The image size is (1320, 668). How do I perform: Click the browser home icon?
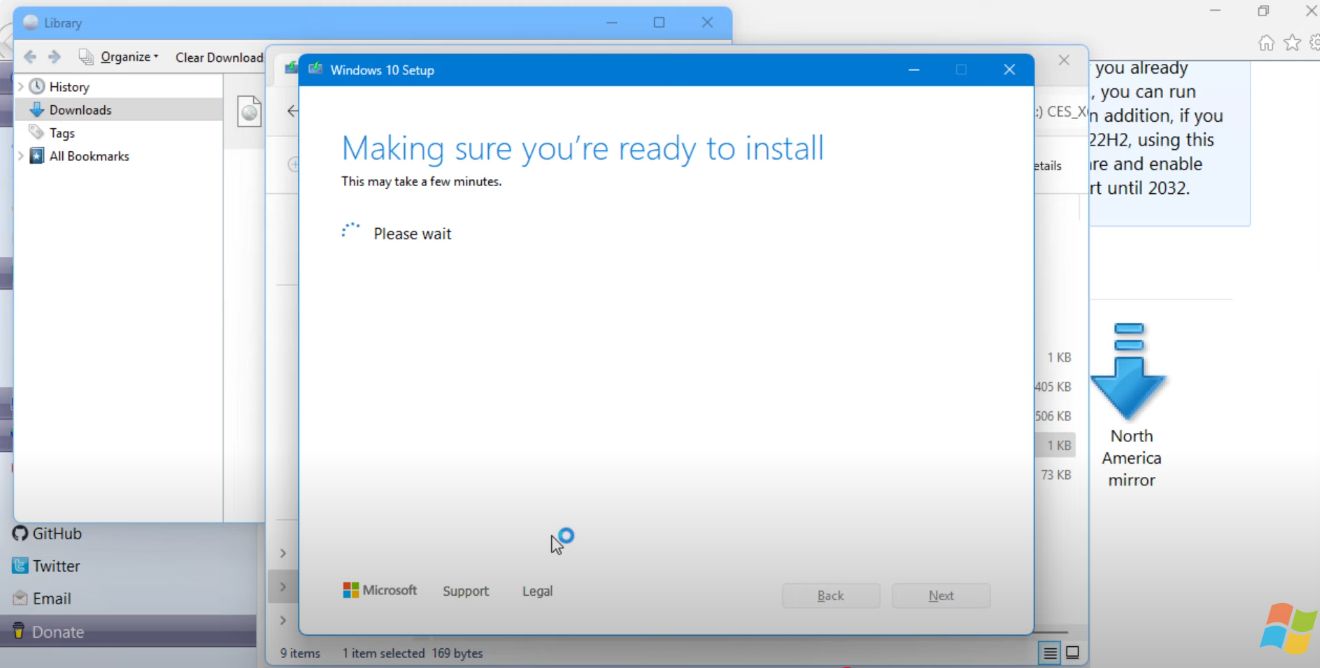(1266, 42)
